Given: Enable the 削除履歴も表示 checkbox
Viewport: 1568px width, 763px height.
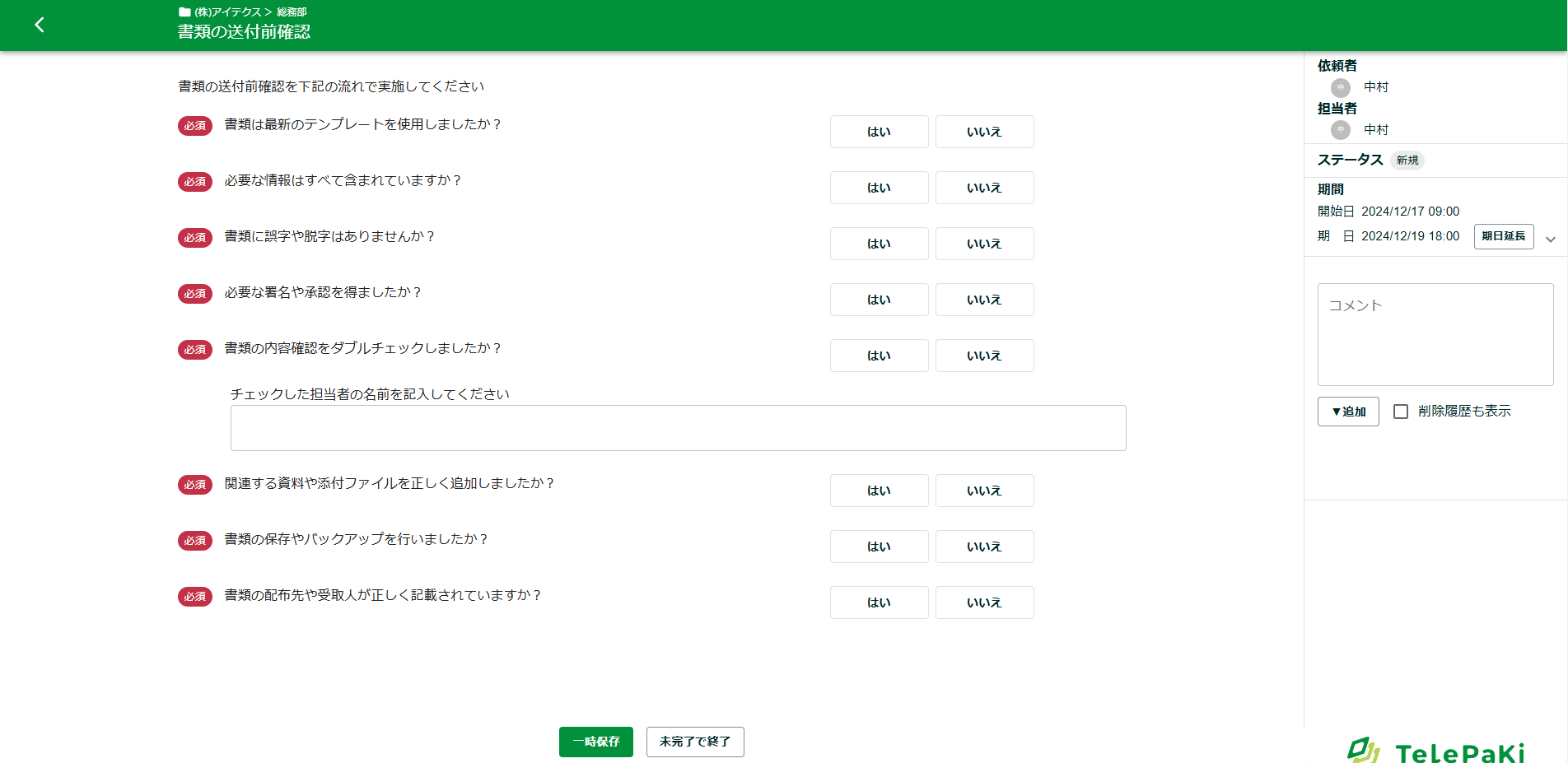Looking at the screenshot, I should click(1400, 412).
